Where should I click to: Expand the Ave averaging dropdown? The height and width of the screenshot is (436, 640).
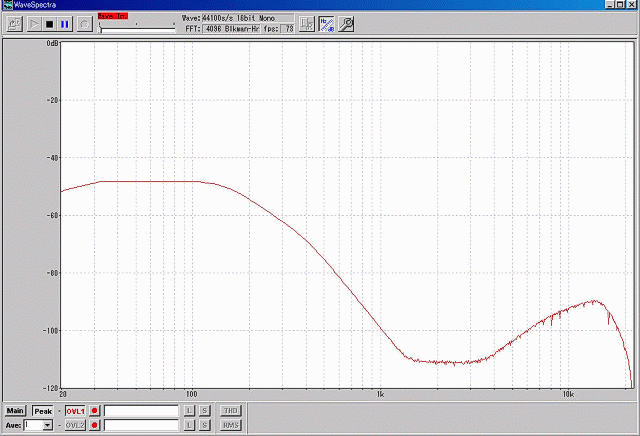click(46, 426)
